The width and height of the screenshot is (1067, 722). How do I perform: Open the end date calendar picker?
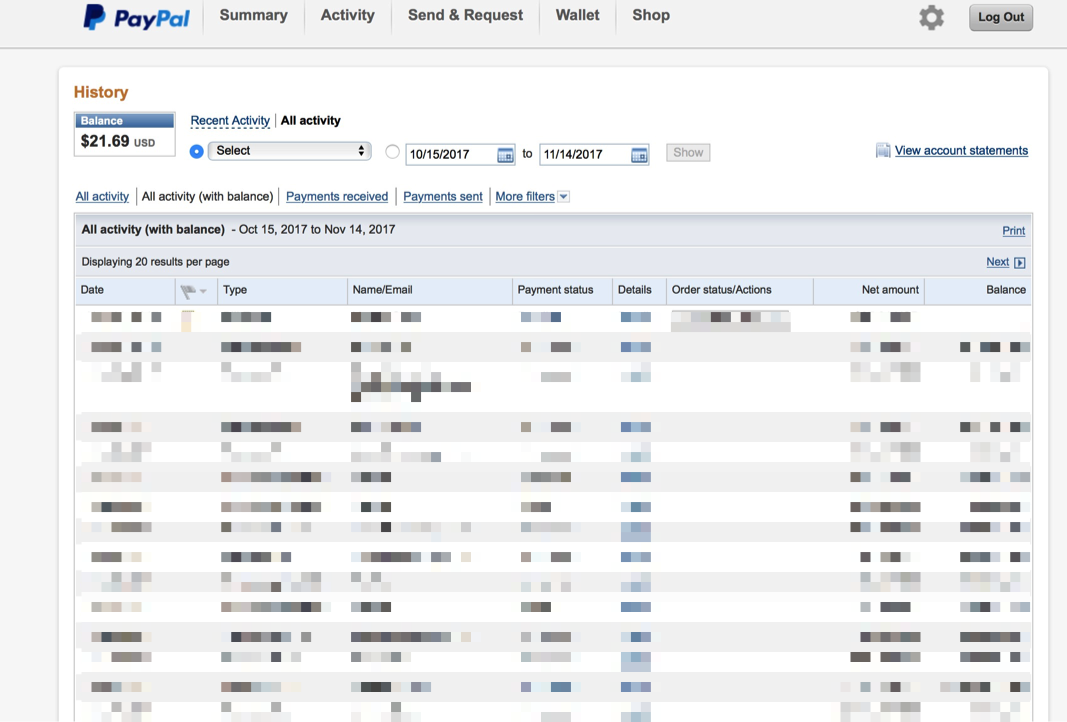pyautogui.click(x=639, y=155)
